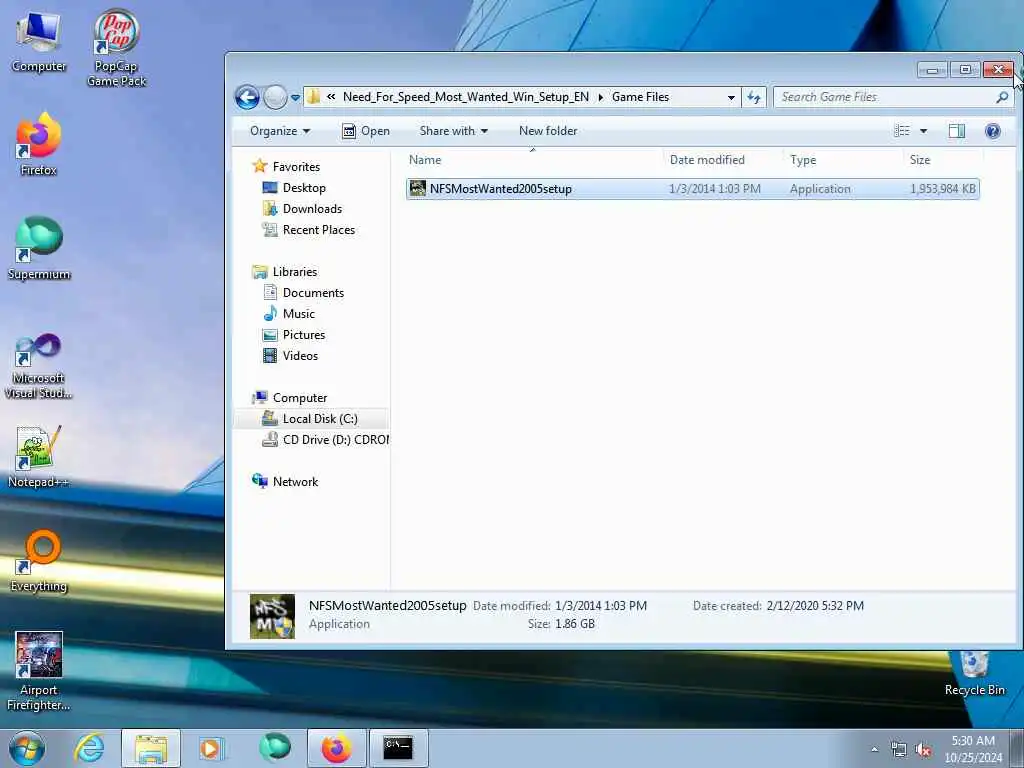Switch to Command Prompt on the taskbar
The width and height of the screenshot is (1024, 768).
(x=398, y=748)
